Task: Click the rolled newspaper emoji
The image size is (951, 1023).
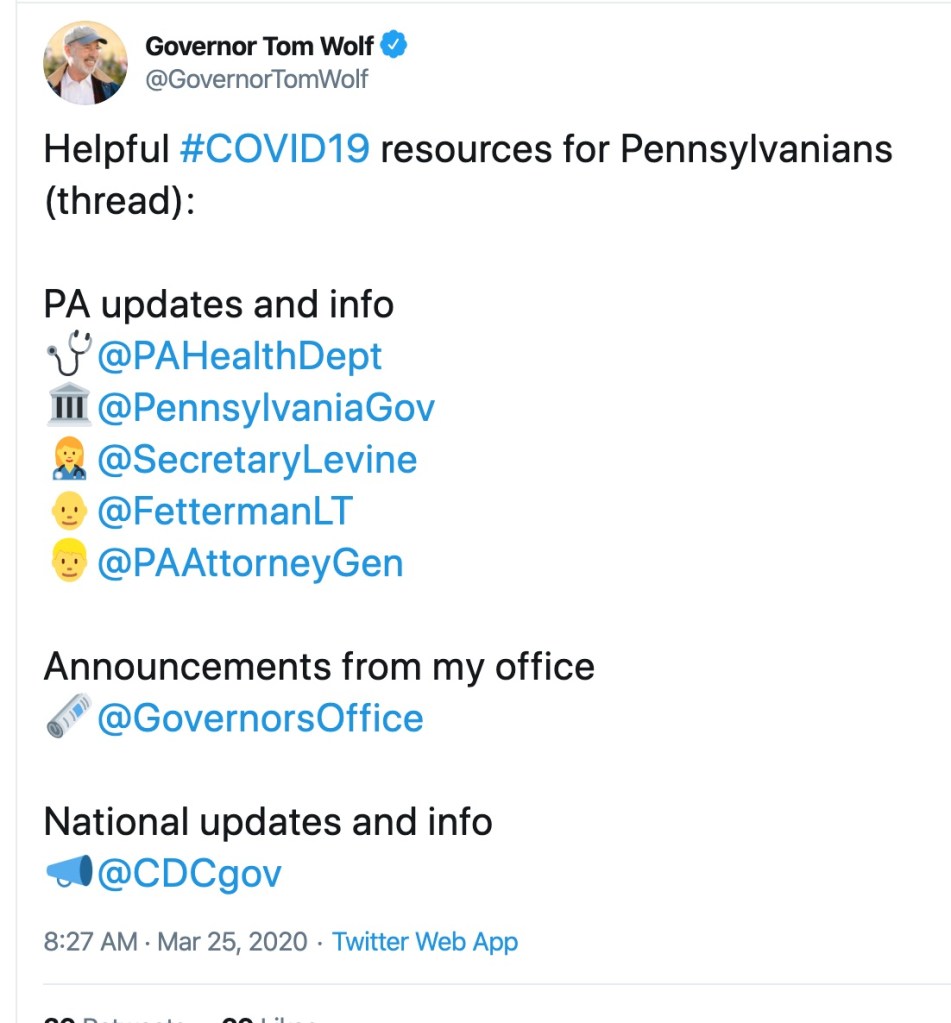Action: point(69,717)
